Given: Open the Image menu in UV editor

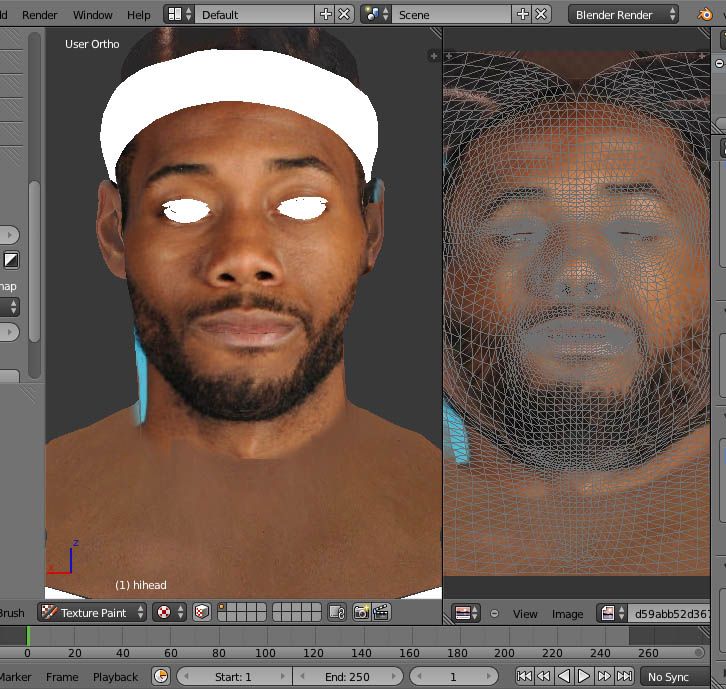Looking at the screenshot, I should tap(567, 614).
